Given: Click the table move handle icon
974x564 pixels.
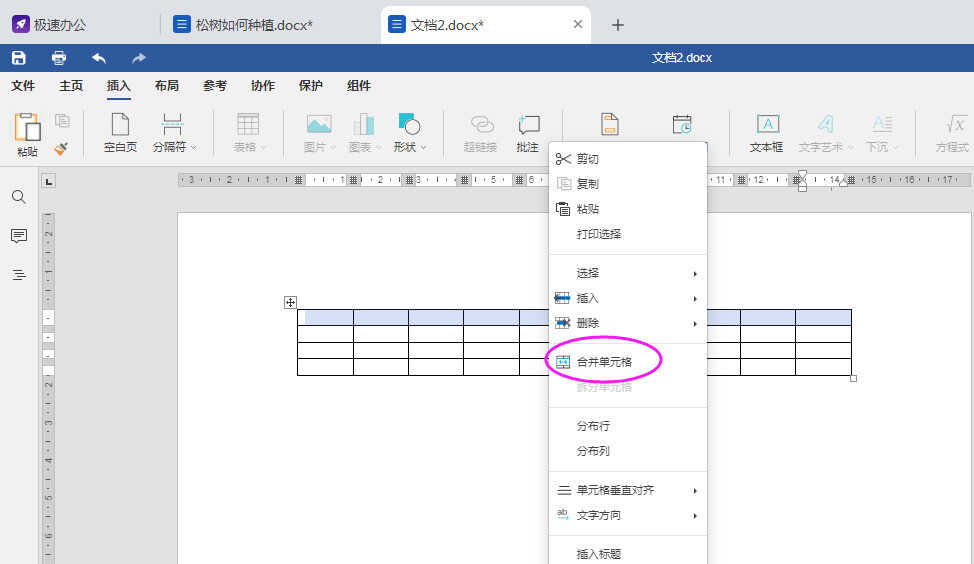Looking at the screenshot, I should pos(290,302).
